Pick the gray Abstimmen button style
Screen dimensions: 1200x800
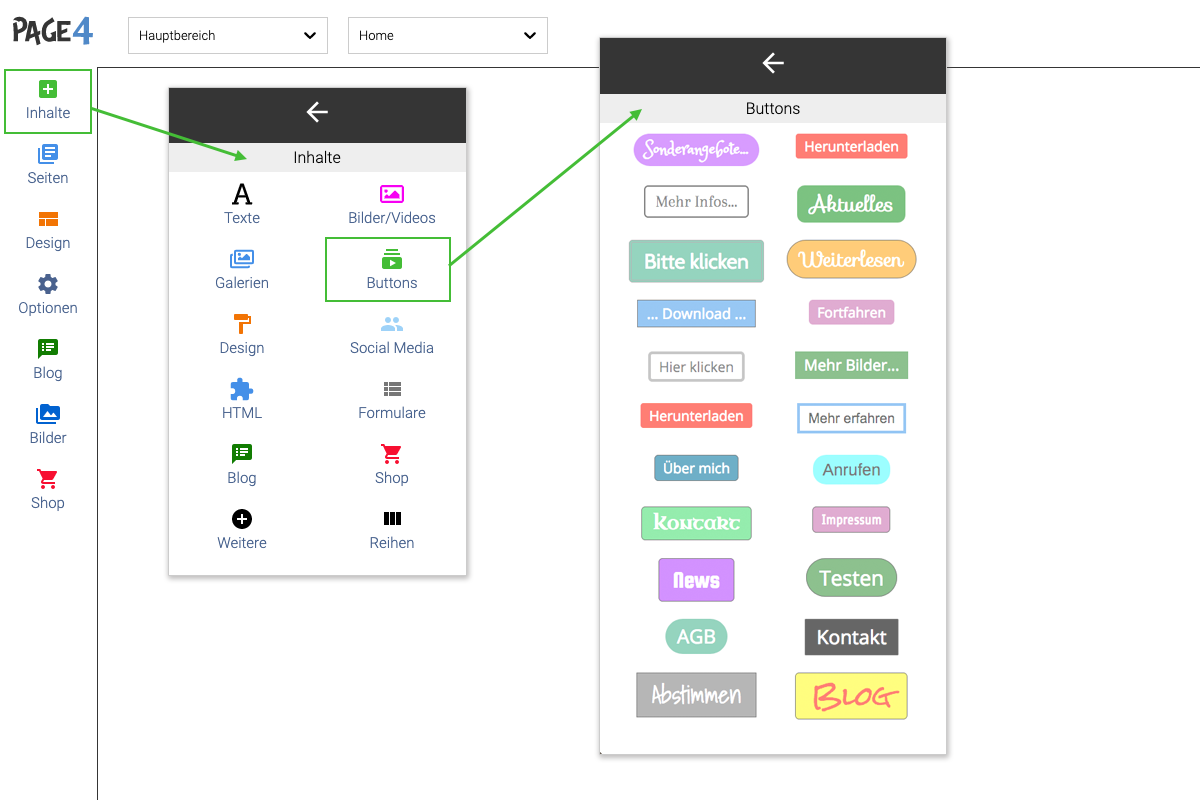click(696, 695)
